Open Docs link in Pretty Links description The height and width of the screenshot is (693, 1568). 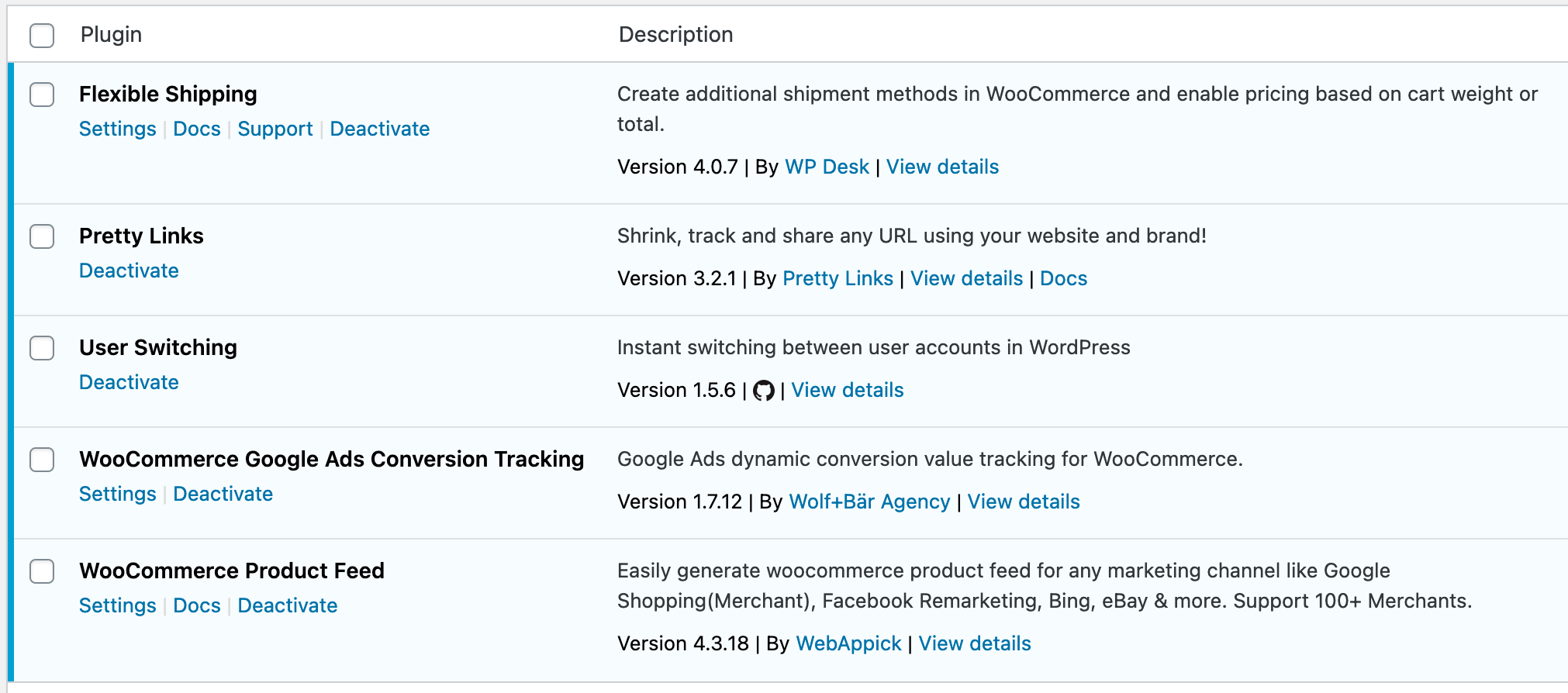point(1064,278)
